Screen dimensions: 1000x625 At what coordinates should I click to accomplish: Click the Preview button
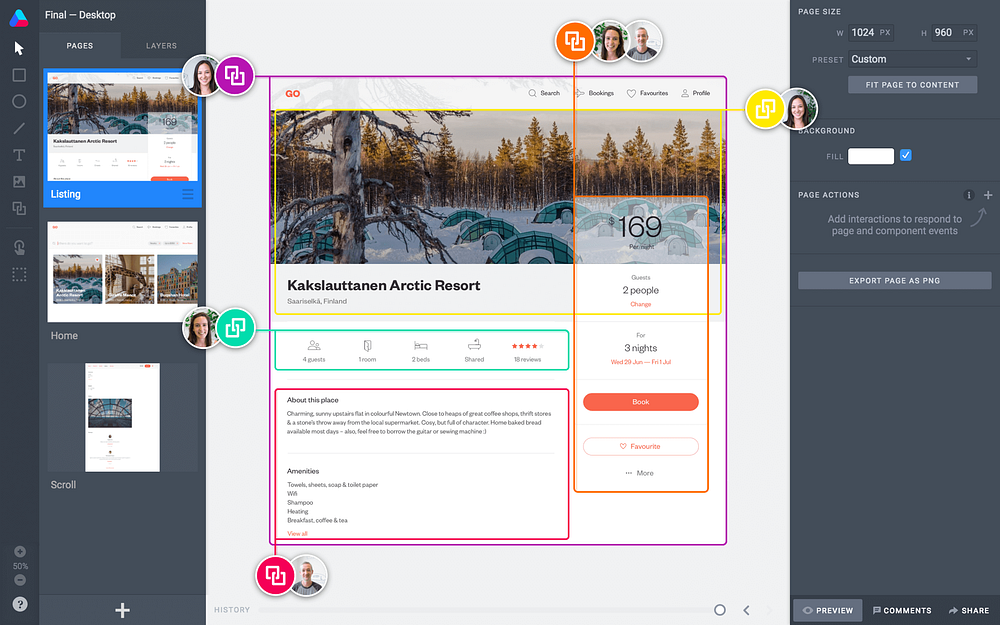coord(827,610)
